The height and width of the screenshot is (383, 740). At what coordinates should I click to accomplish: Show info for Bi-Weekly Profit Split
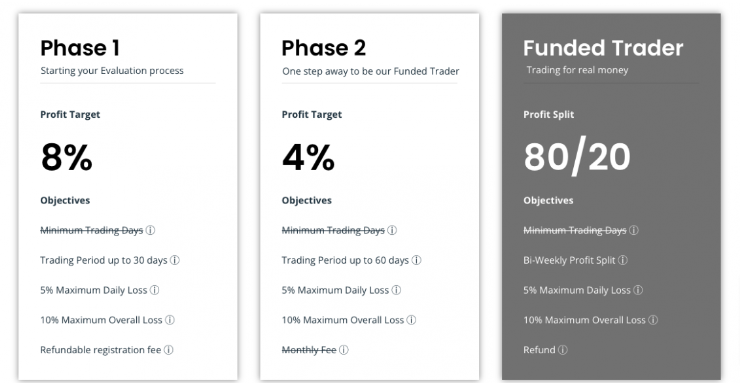[622, 260]
